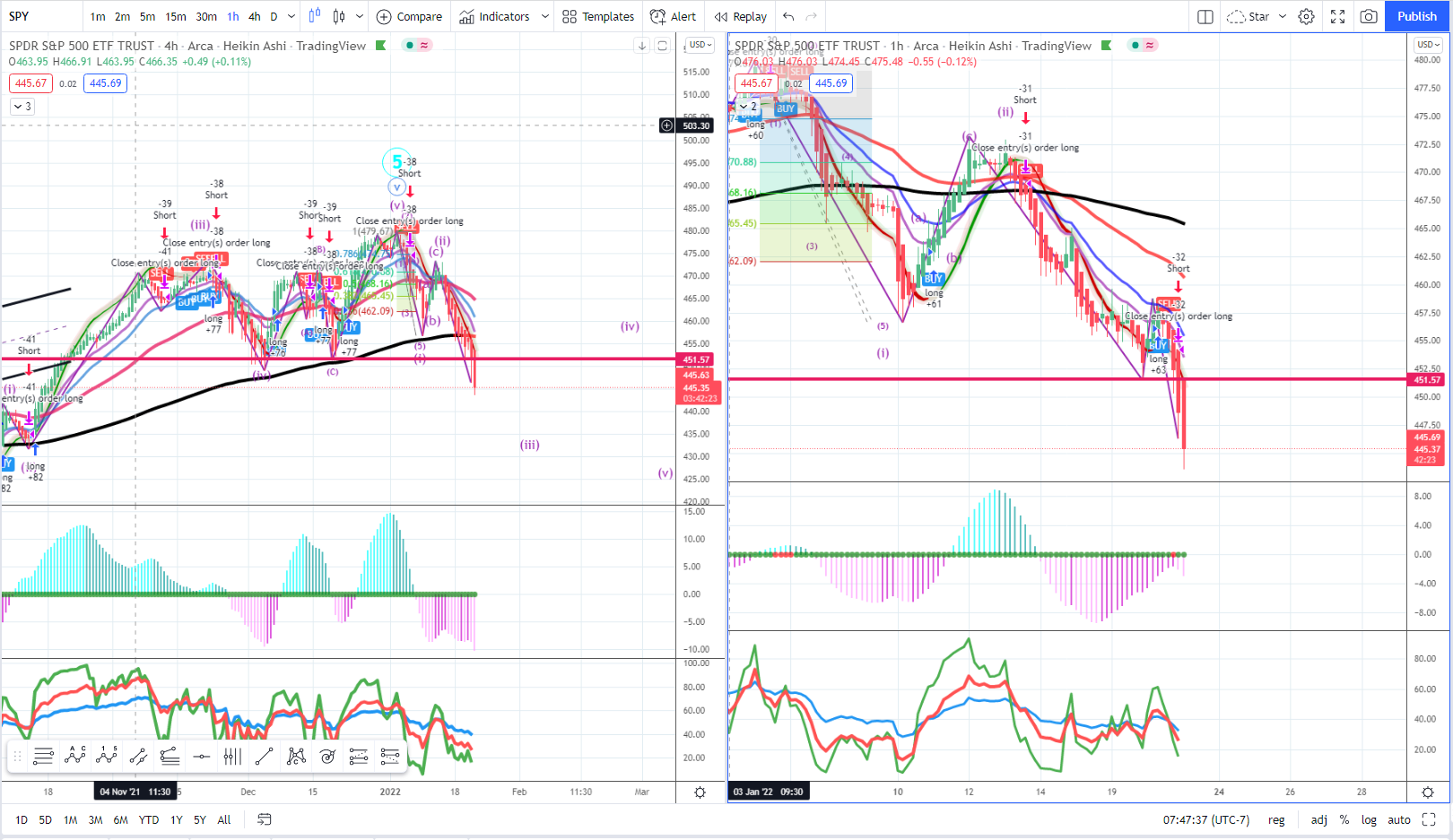Select the XABCD pattern tool
Image resolution: width=1453 pixels, height=840 pixels.
(296, 757)
